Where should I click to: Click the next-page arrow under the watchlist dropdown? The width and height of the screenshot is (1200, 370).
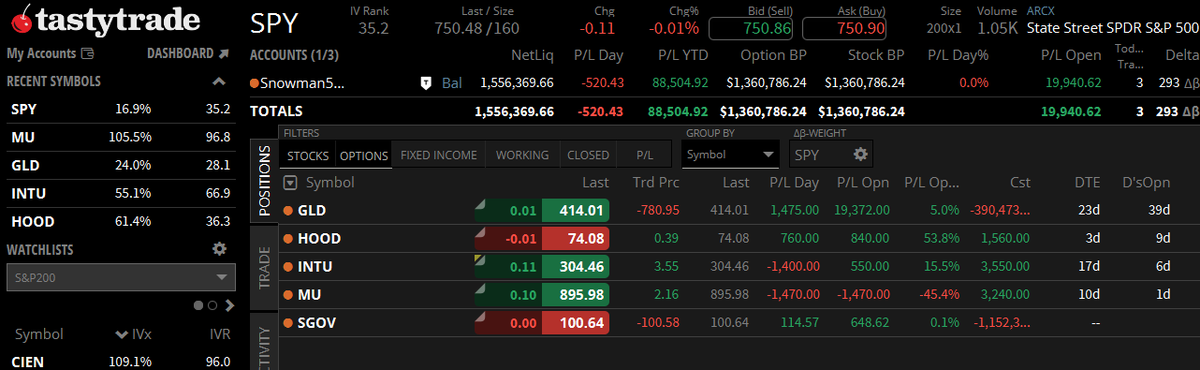pos(229,305)
